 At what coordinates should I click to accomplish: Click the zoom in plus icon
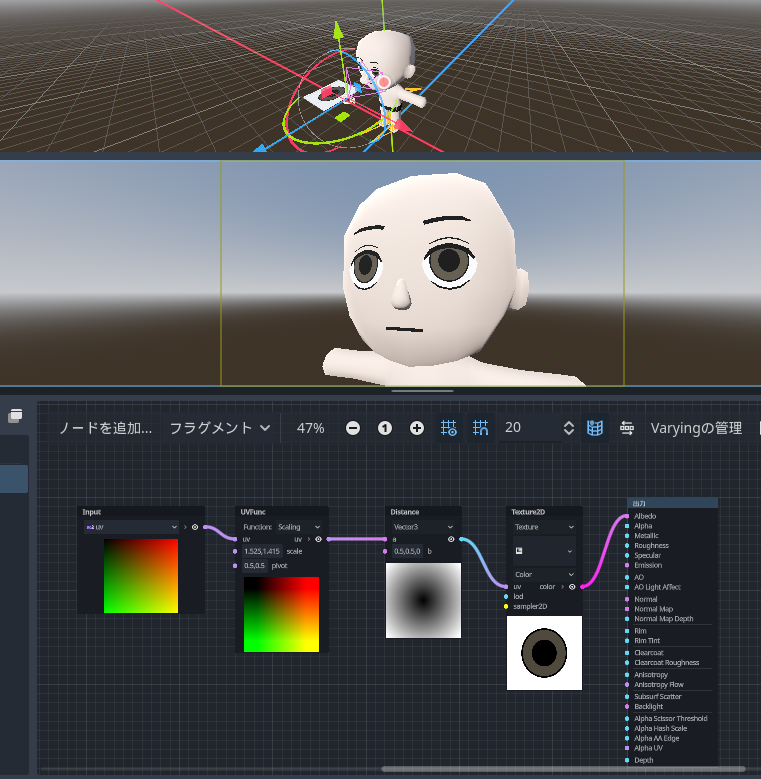tap(417, 428)
